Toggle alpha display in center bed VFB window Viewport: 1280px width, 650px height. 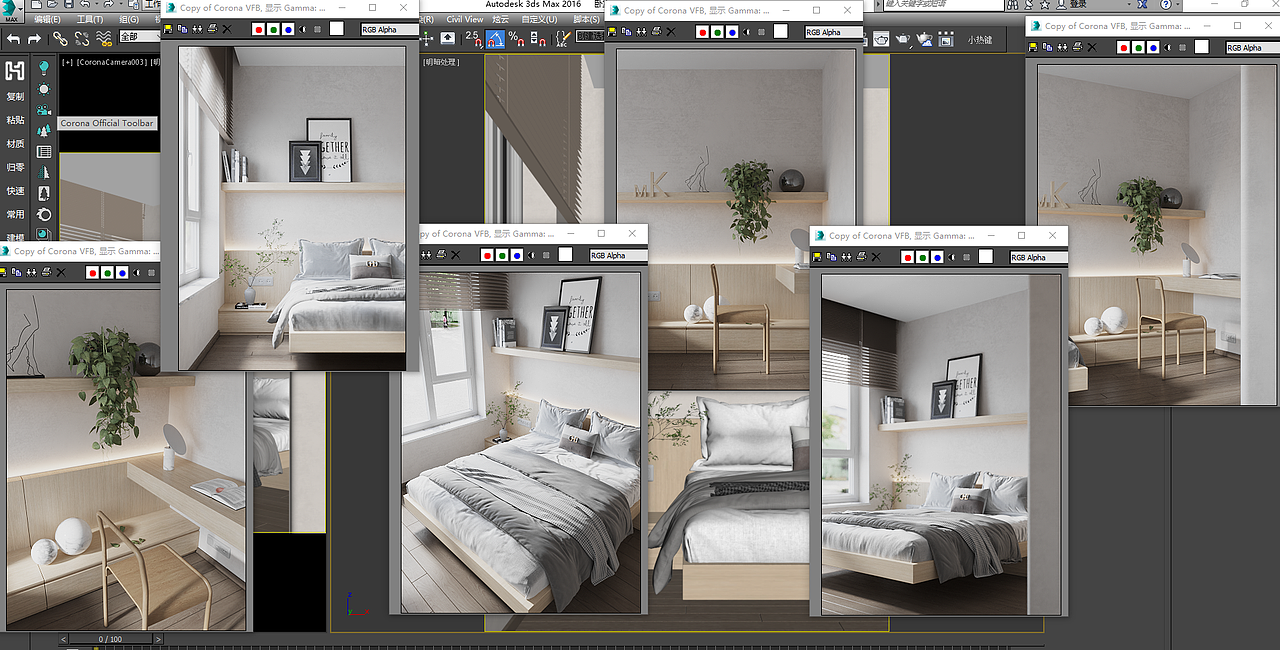532,255
